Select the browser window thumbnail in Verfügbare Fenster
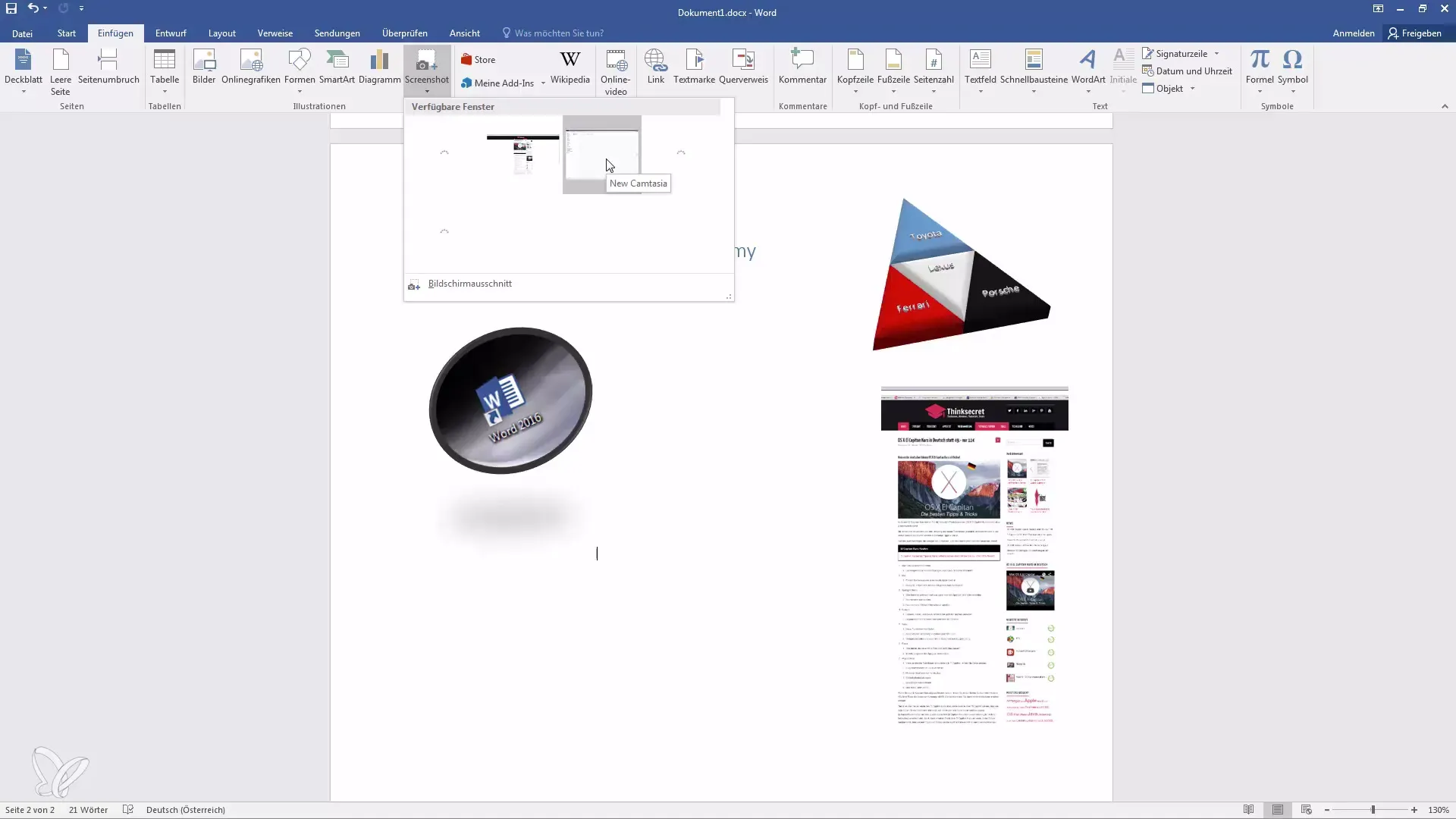Screen dimensions: 1456x819 tap(522, 155)
